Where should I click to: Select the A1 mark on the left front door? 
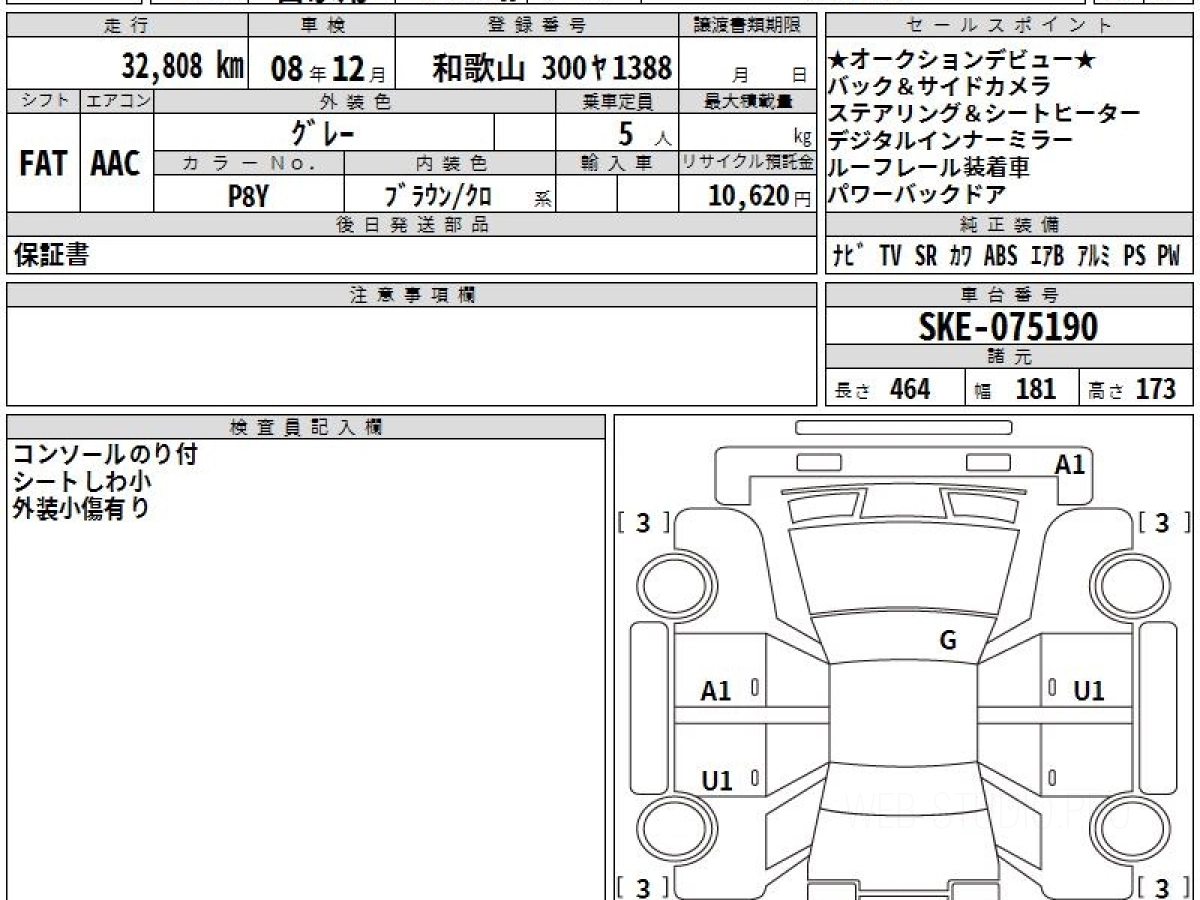(716, 690)
